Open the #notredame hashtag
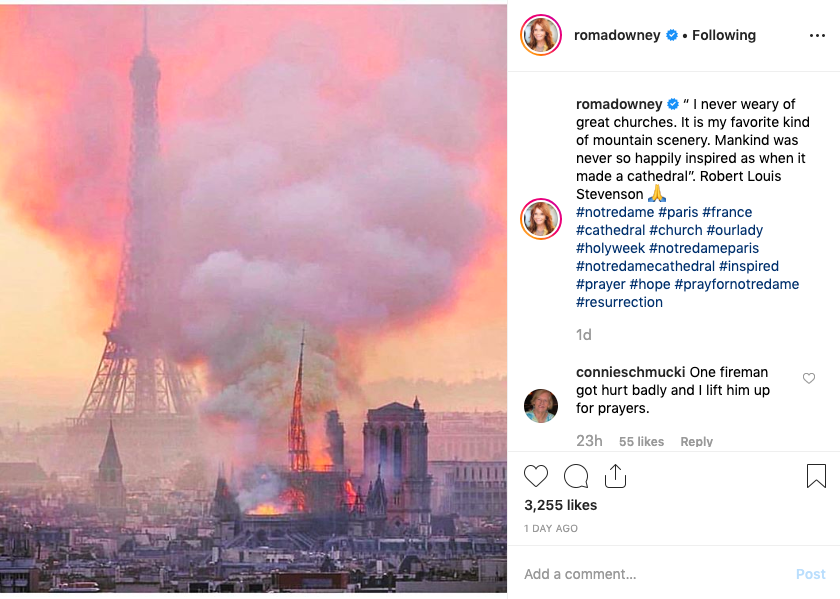The image size is (840, 599). point(614,212)
